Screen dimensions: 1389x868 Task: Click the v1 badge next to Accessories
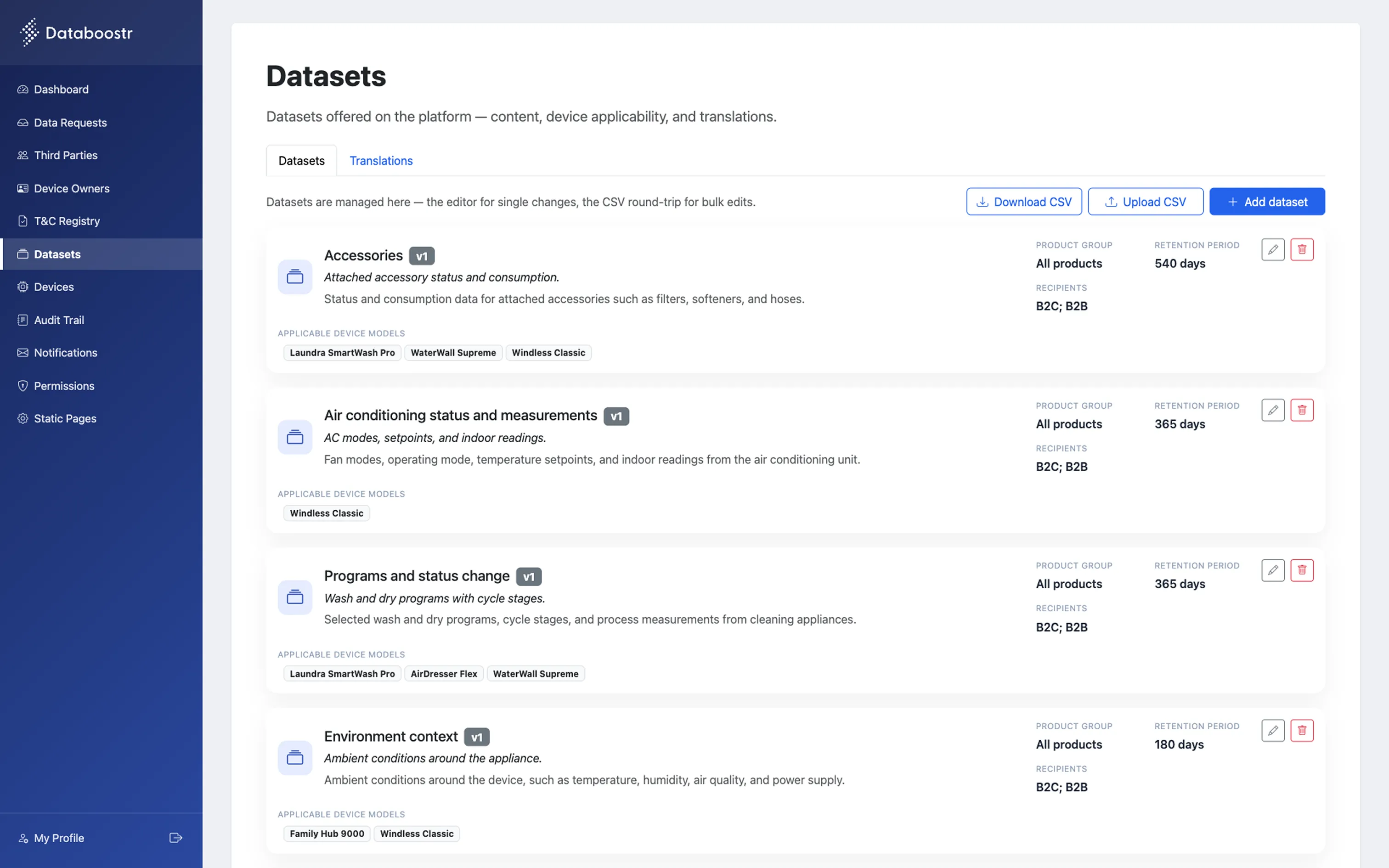point(422,256)
